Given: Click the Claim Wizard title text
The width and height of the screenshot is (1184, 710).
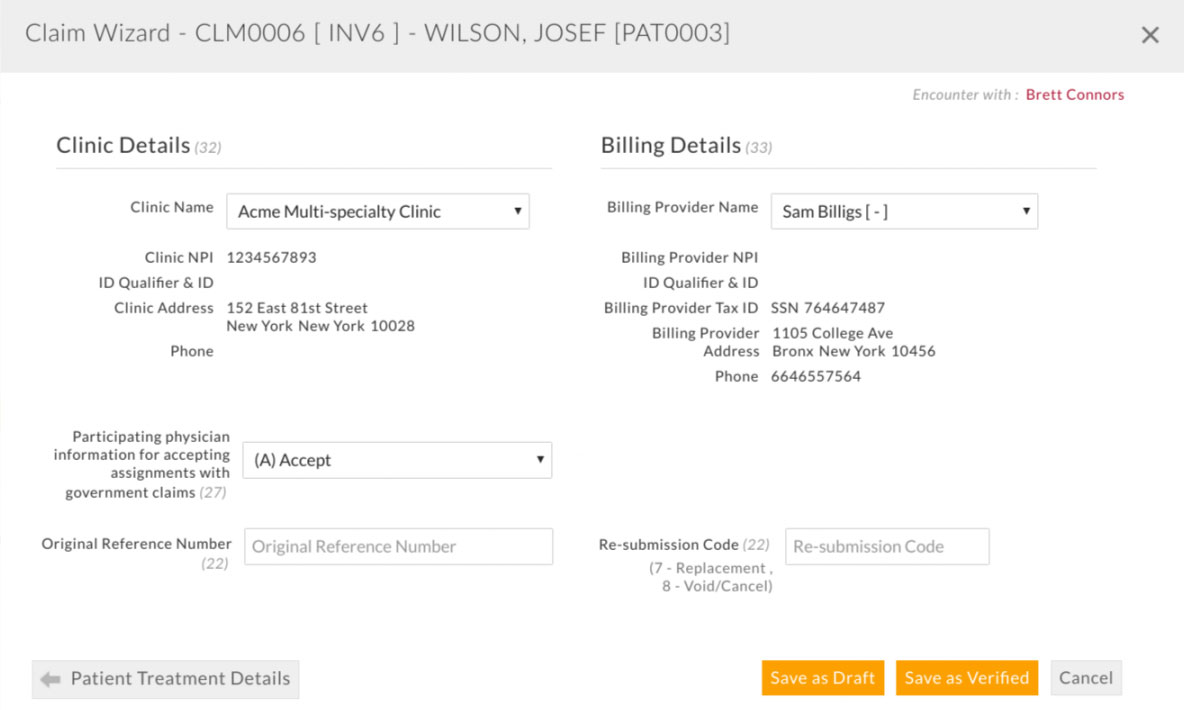Looking at the screenshot, I should point(377,34).
